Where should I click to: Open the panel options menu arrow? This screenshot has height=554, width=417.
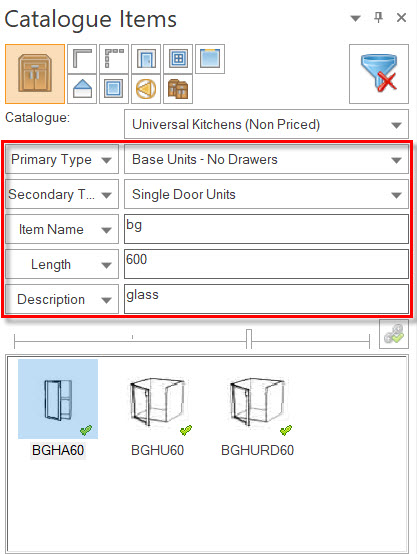click(355, 18)
